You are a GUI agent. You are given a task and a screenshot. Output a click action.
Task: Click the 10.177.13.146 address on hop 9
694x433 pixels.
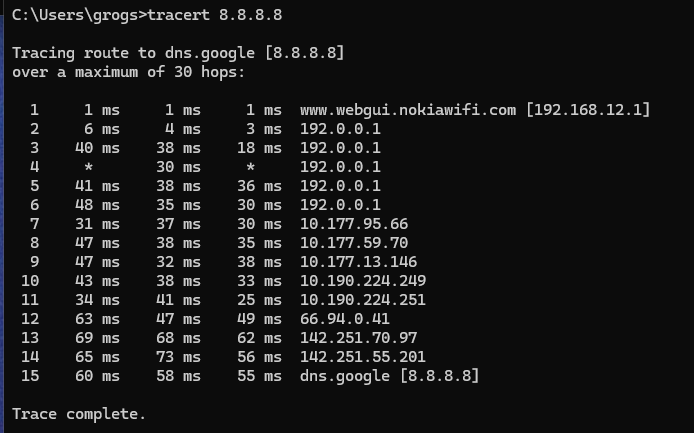[358, 262]
